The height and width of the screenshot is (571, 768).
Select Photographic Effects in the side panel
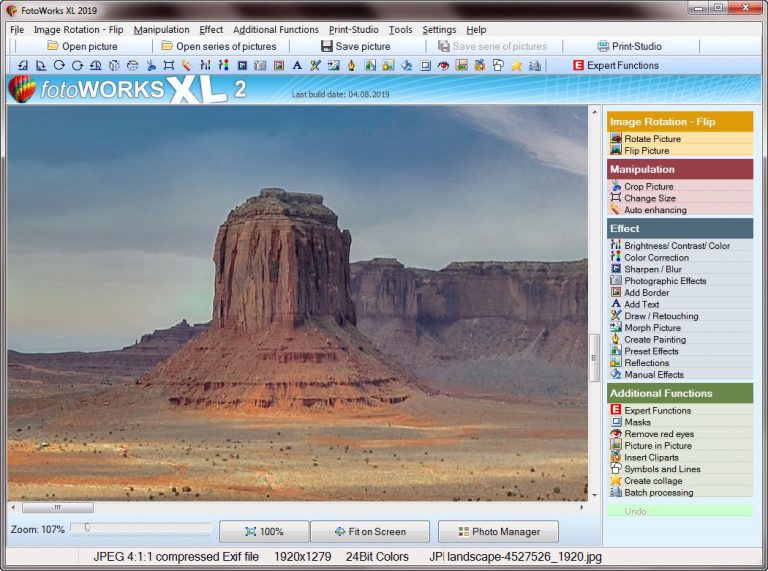[680, 281]
